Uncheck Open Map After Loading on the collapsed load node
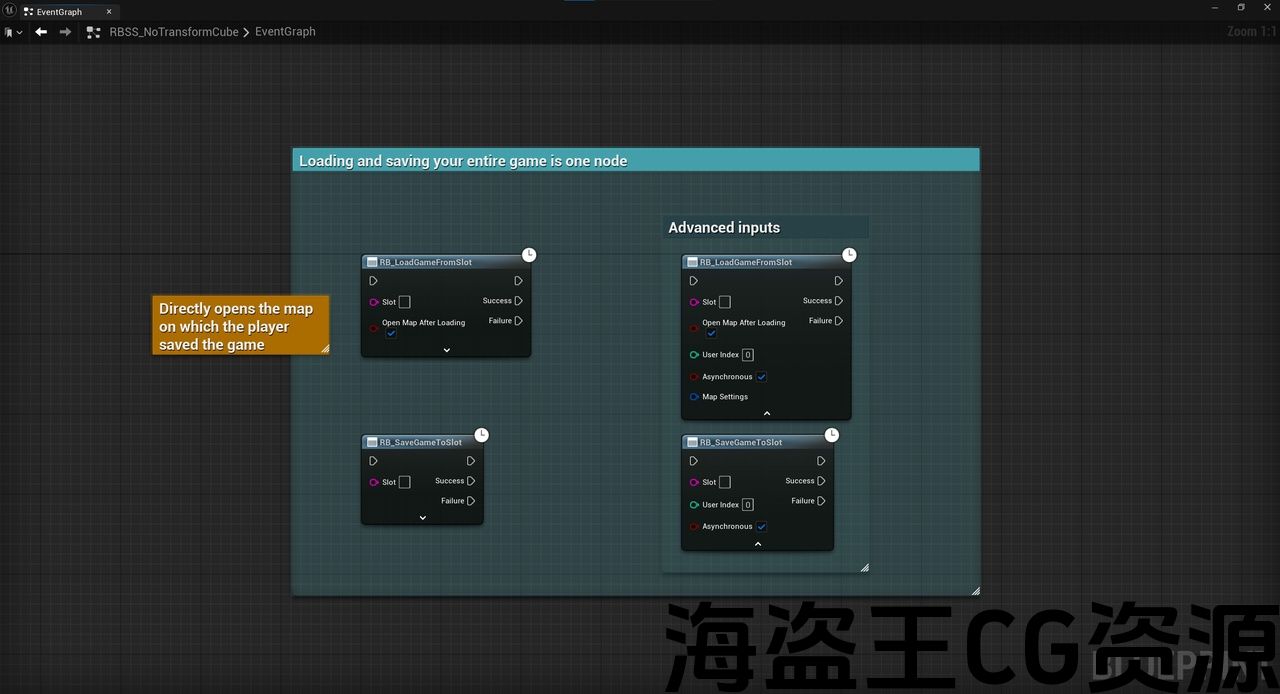Image resolution: width=1280 pixels, height=694 pixels. coord(391,334)
